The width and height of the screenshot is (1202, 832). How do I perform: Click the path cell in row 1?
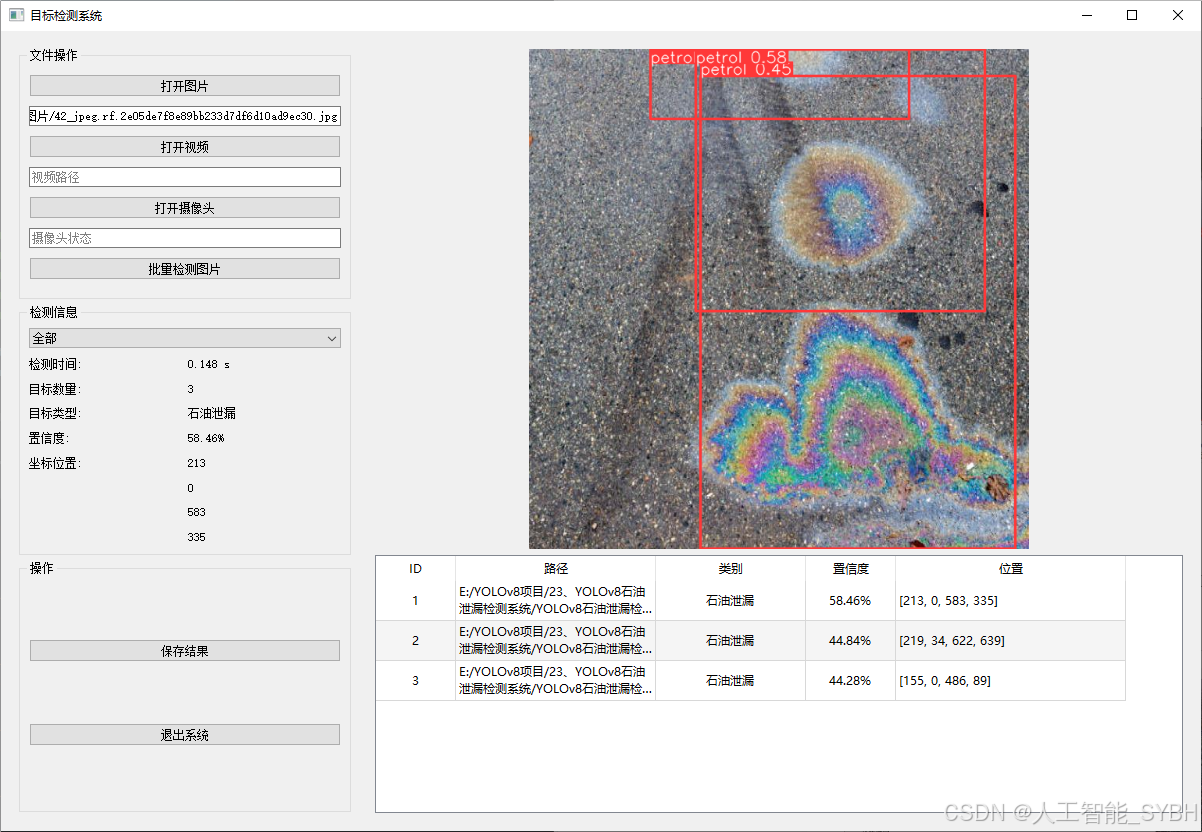tap(556, 601)
